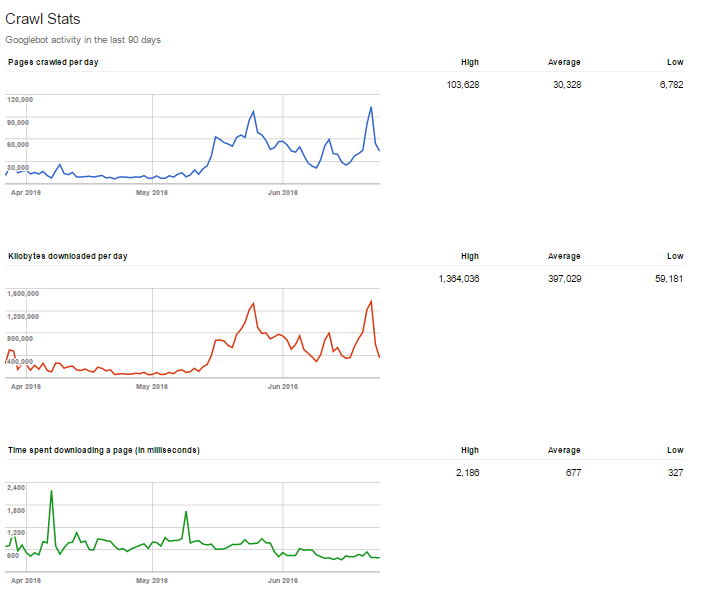Screen dimensions: 727x593
Task: Click the high value 1,364,036
Action: point(458,279)
